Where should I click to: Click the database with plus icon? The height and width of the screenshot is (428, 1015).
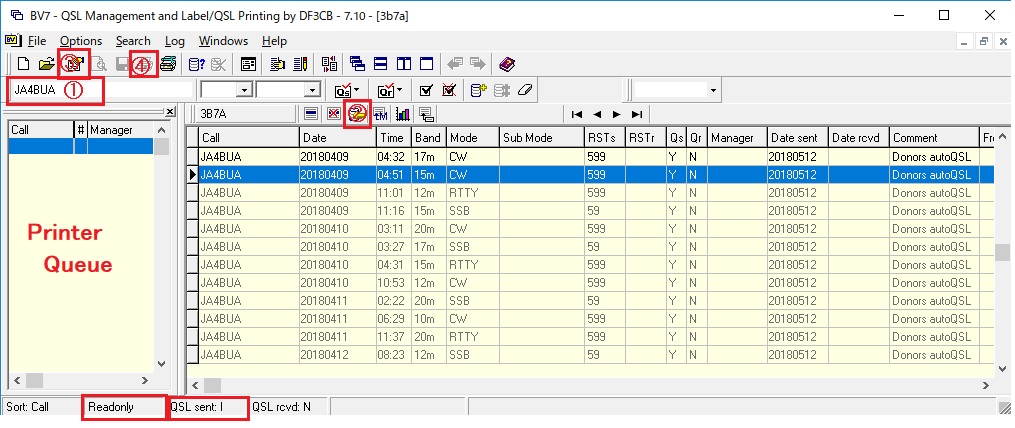[478, 91]
